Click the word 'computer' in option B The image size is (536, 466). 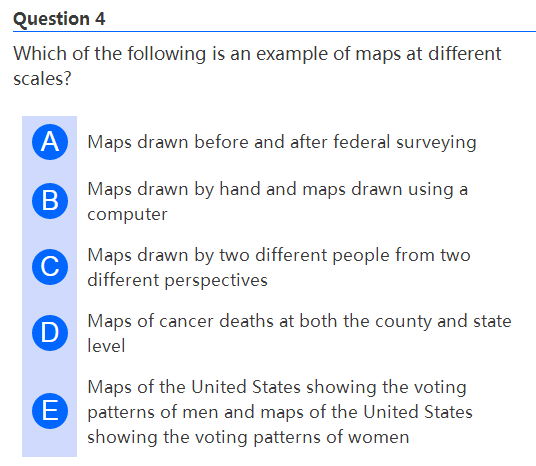pos(128,215)
